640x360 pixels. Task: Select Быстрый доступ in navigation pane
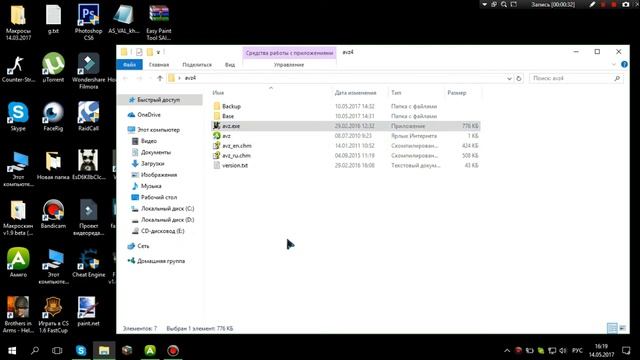[160, 100]
